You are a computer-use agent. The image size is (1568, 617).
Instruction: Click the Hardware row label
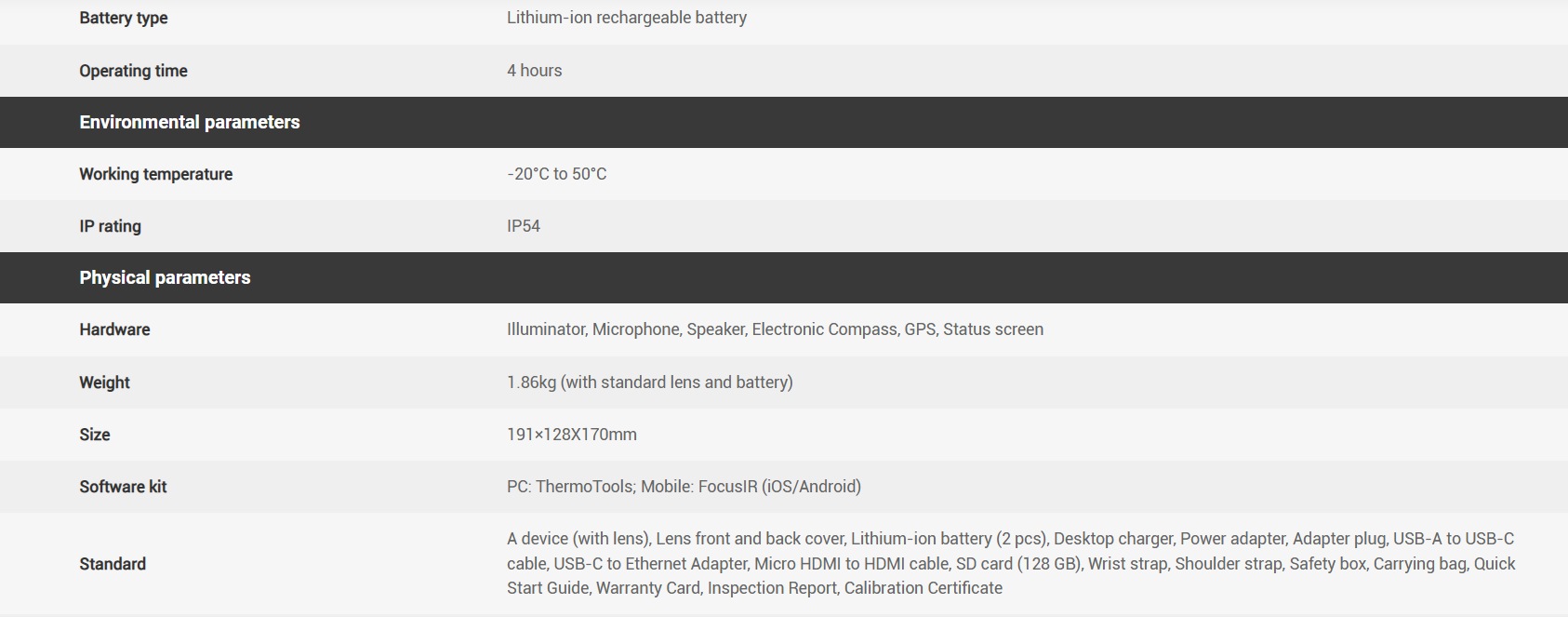[x=114, y=329]
